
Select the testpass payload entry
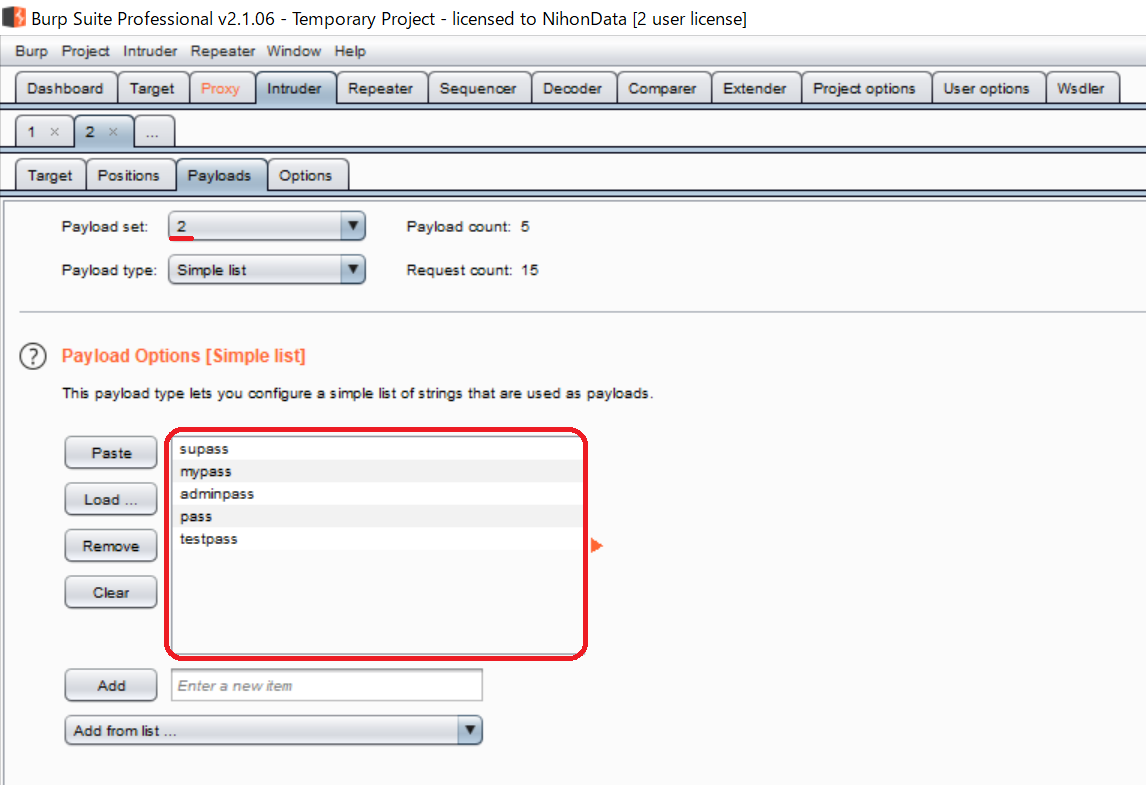(377, 539)
